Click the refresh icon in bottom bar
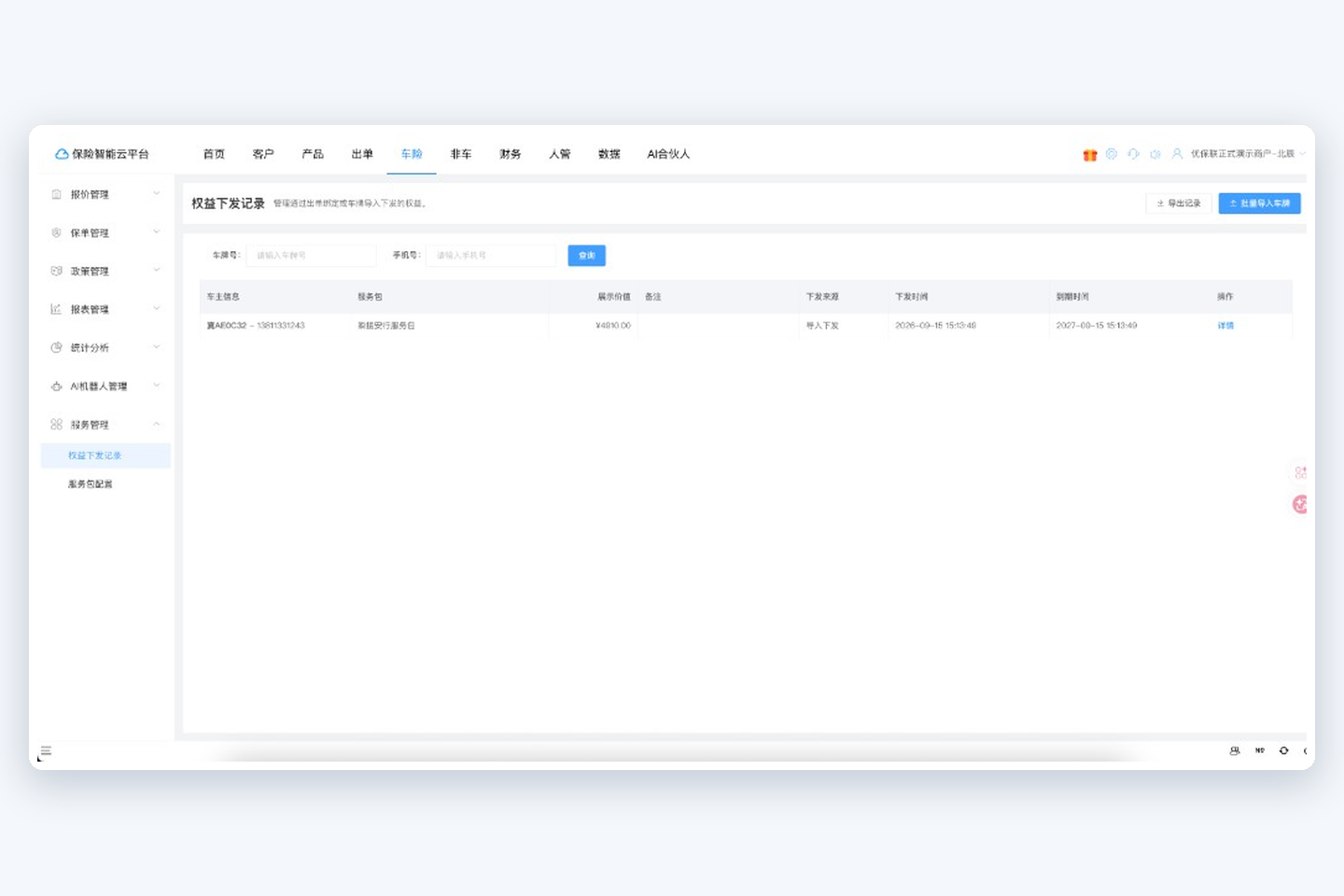 click(1284, 750)
